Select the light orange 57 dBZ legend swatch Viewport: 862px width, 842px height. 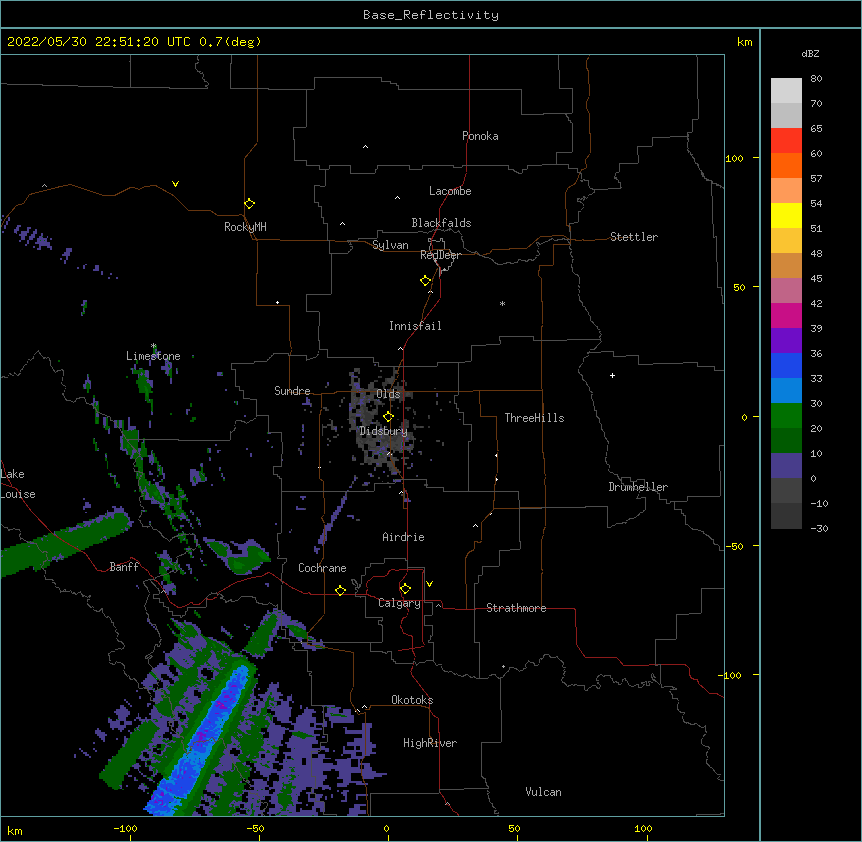(x=786, y=191)
